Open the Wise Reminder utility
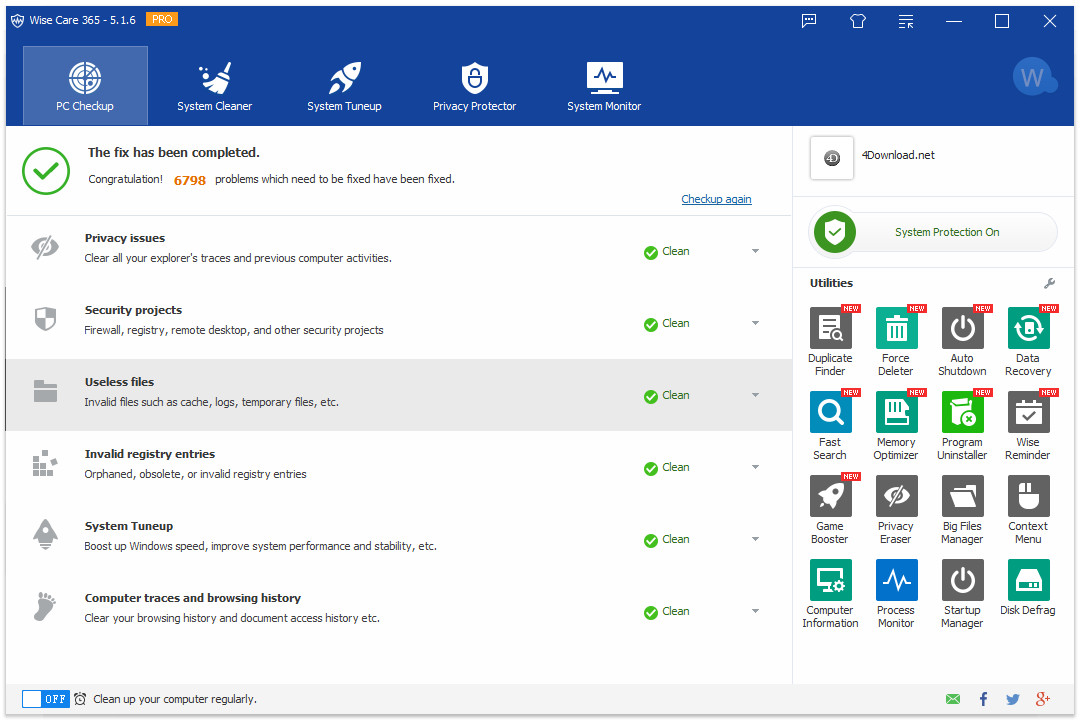The image size is (1080, 720). (x=1028, y=413)
